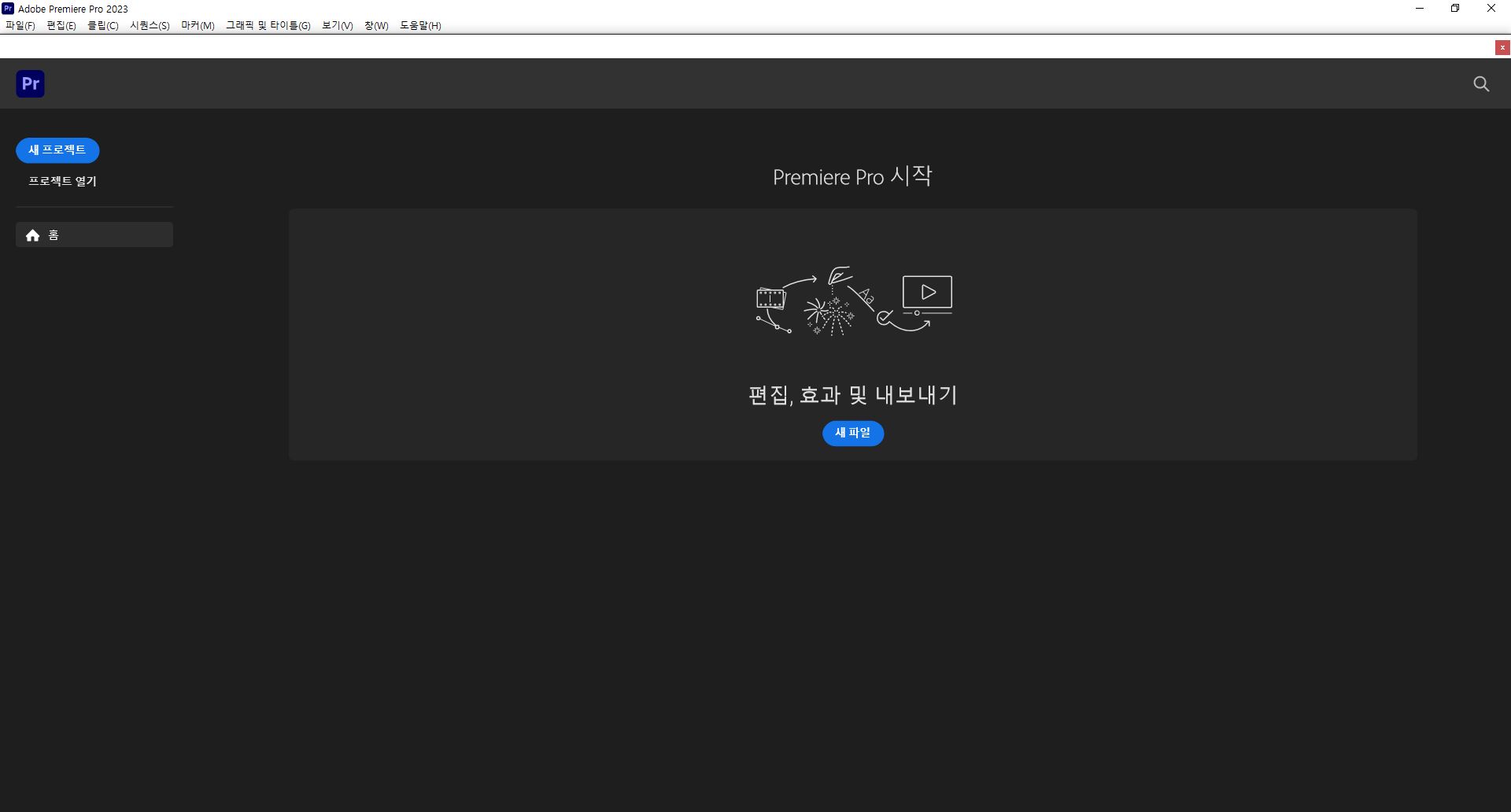Open the 마커(M) menu
1511x812 pixels.
coord(198,25)
